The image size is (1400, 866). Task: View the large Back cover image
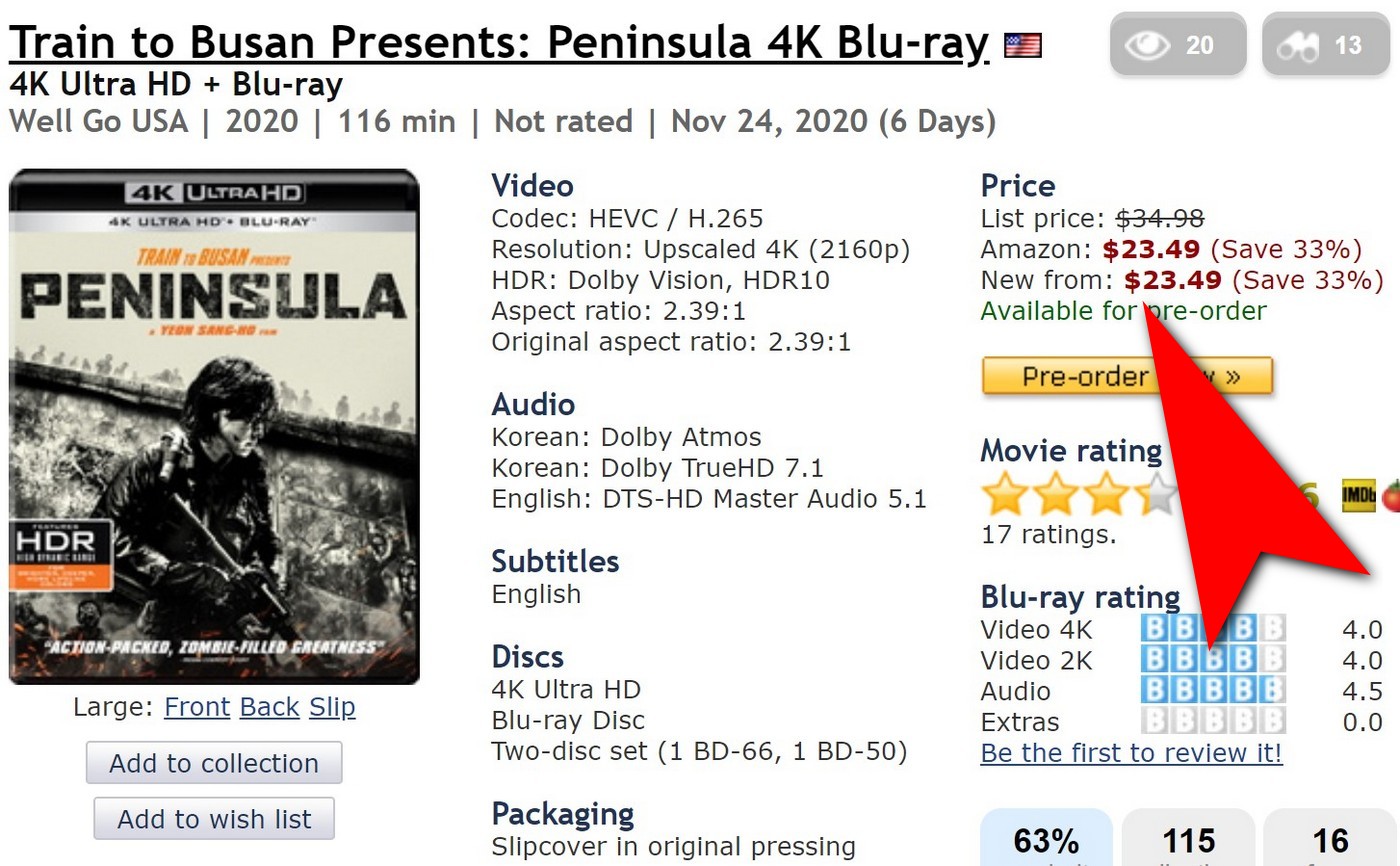pos(269,707)
